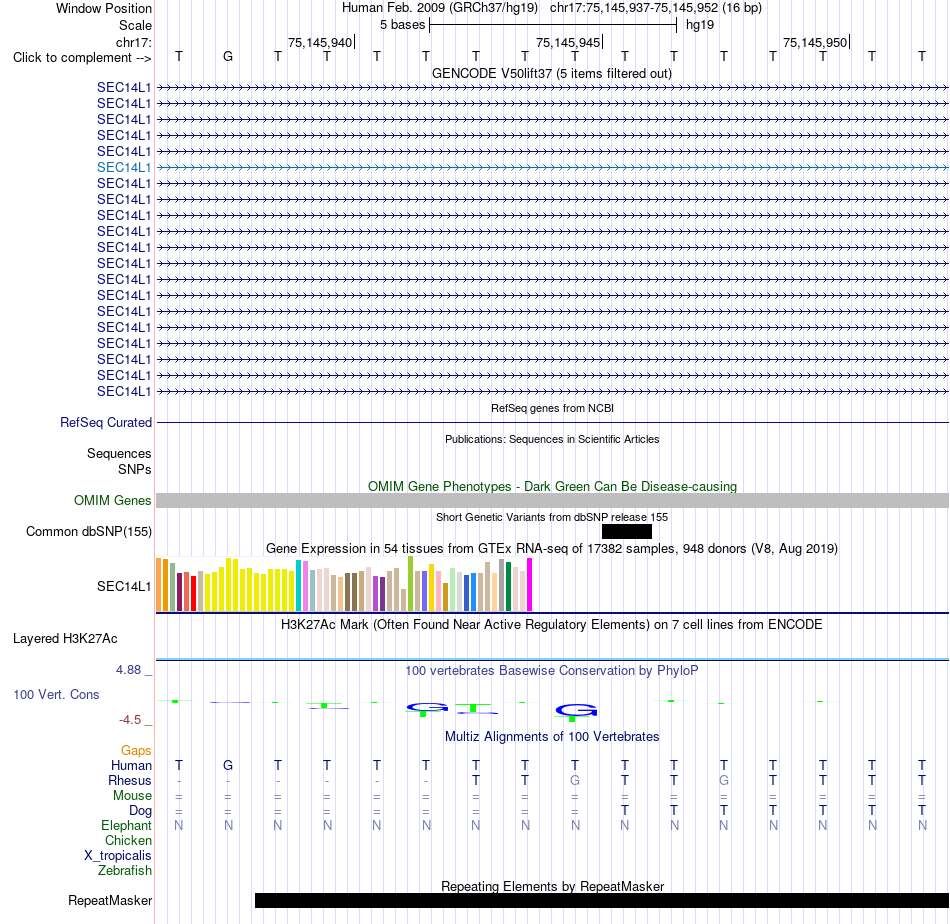Click the Common dbSNP(155) track label
The height and width of the screenshot is (924, 950).
point(88,531)
